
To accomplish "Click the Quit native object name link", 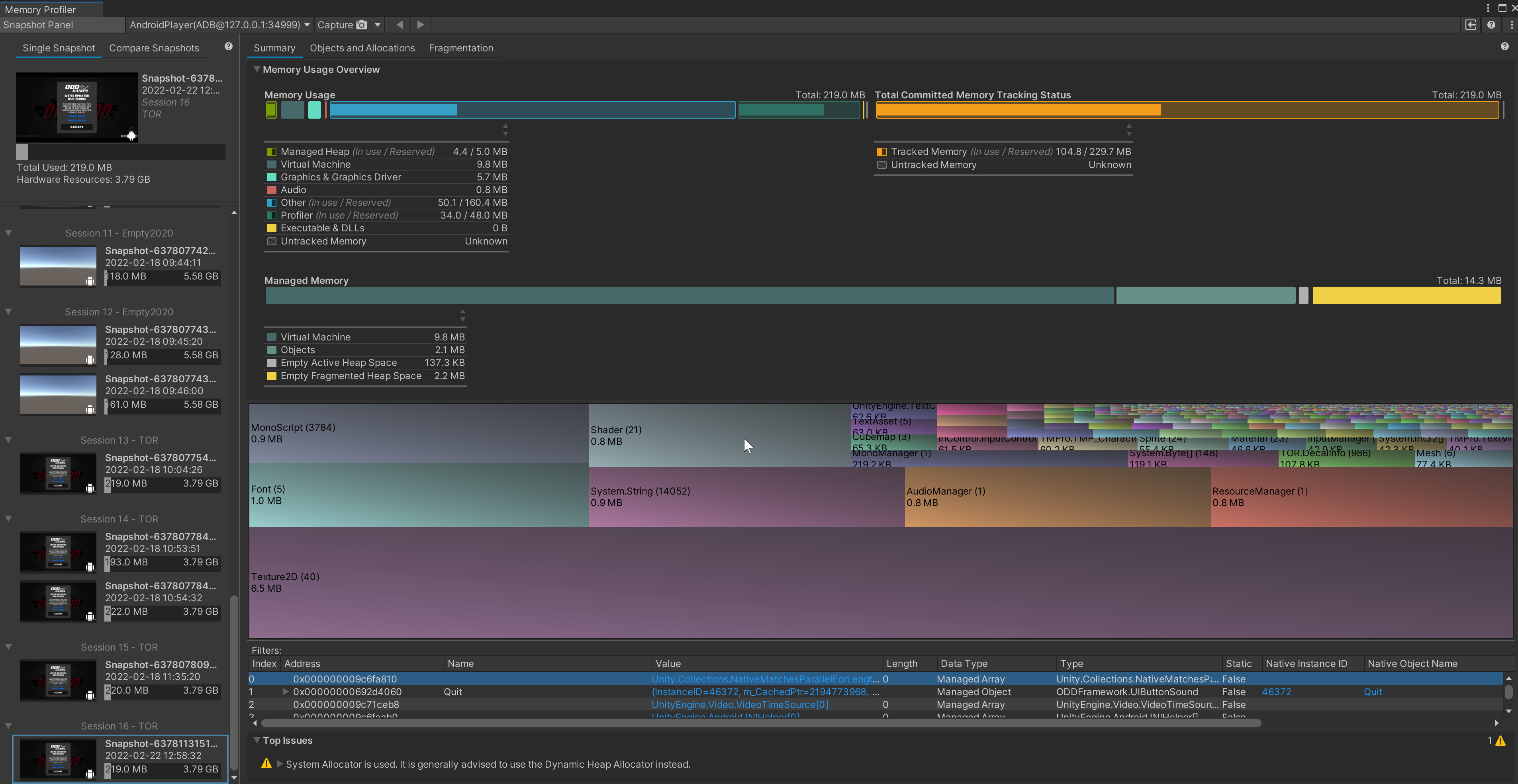I will tap(1373, 692).
